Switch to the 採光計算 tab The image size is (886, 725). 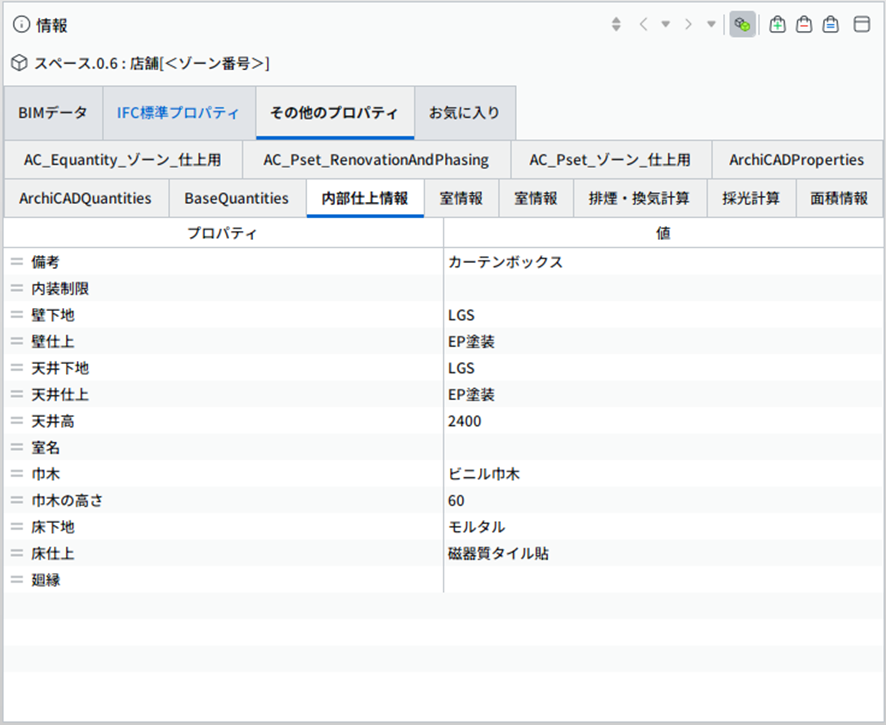tap(751, 198)
